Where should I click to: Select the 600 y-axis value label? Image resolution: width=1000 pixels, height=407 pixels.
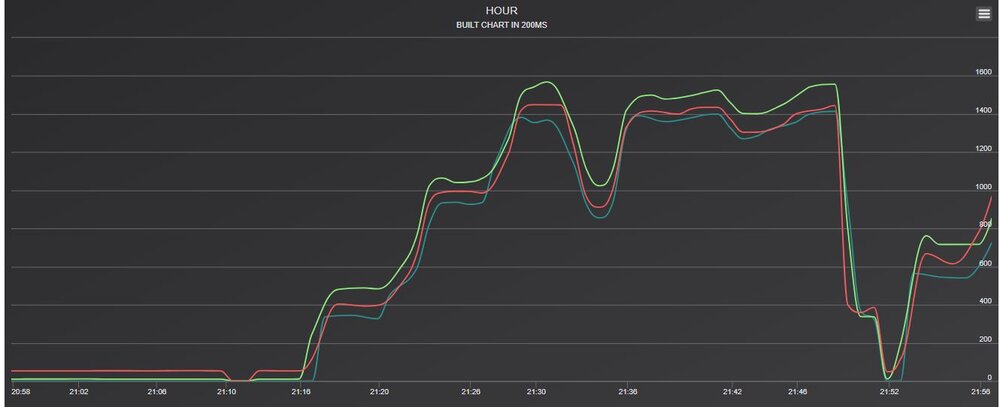pyautogui.click(x=982, y=264)
